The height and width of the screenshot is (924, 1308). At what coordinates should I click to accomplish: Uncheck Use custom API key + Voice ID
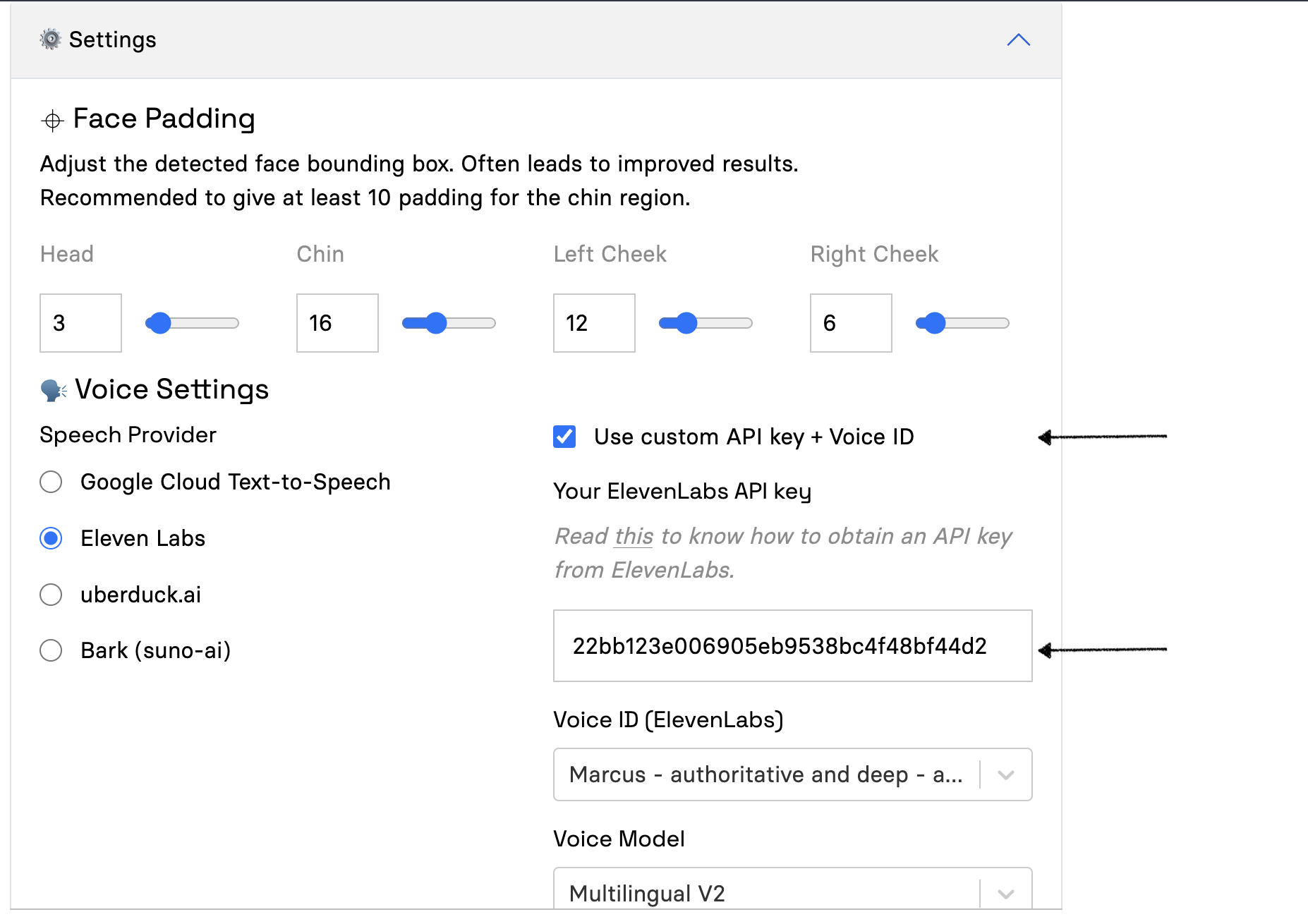(564, 437)
